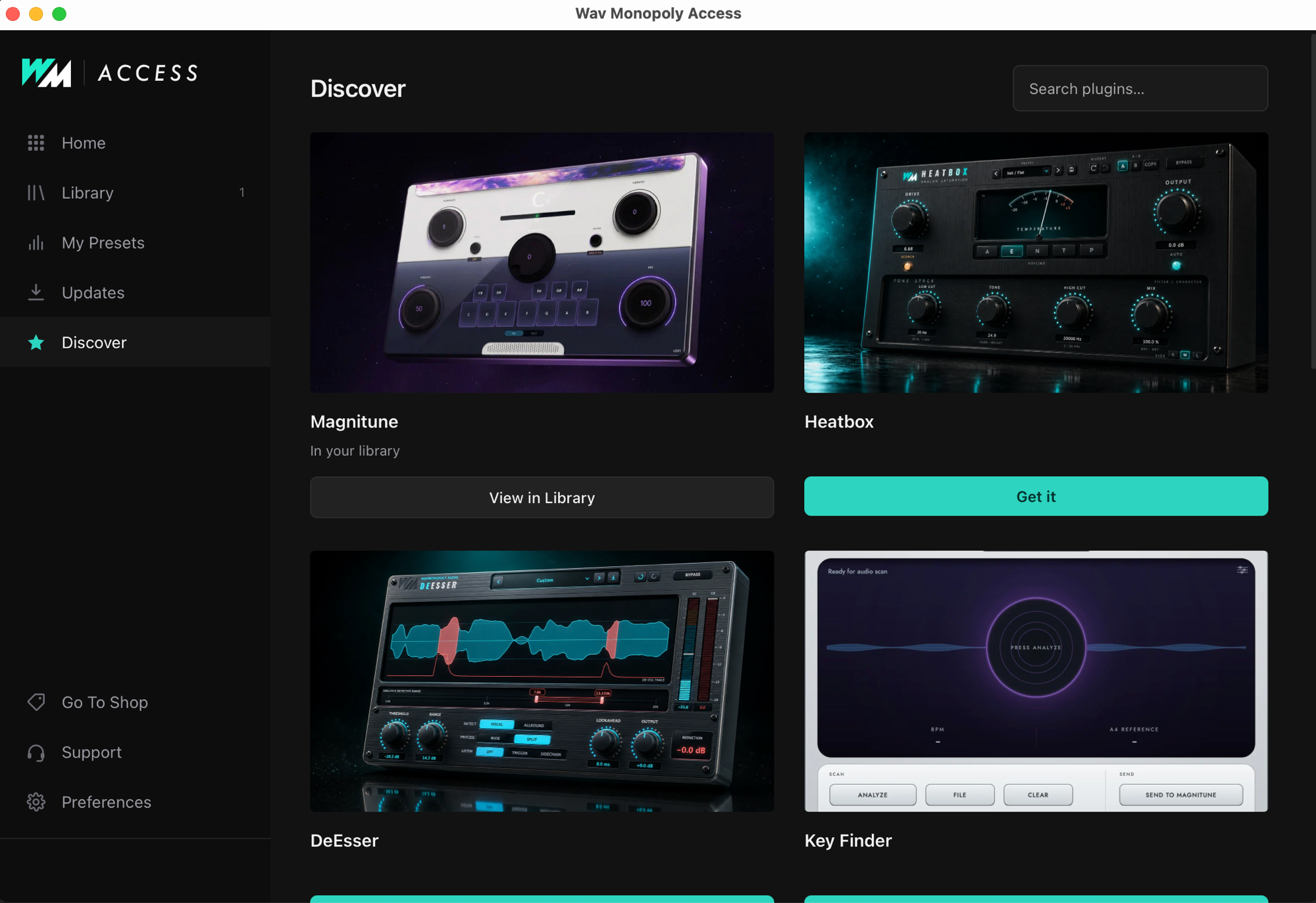Viewport: 1316px width, 903px height.
Task: Open the Heatbox plugin image
Action: click(1036, 263)
